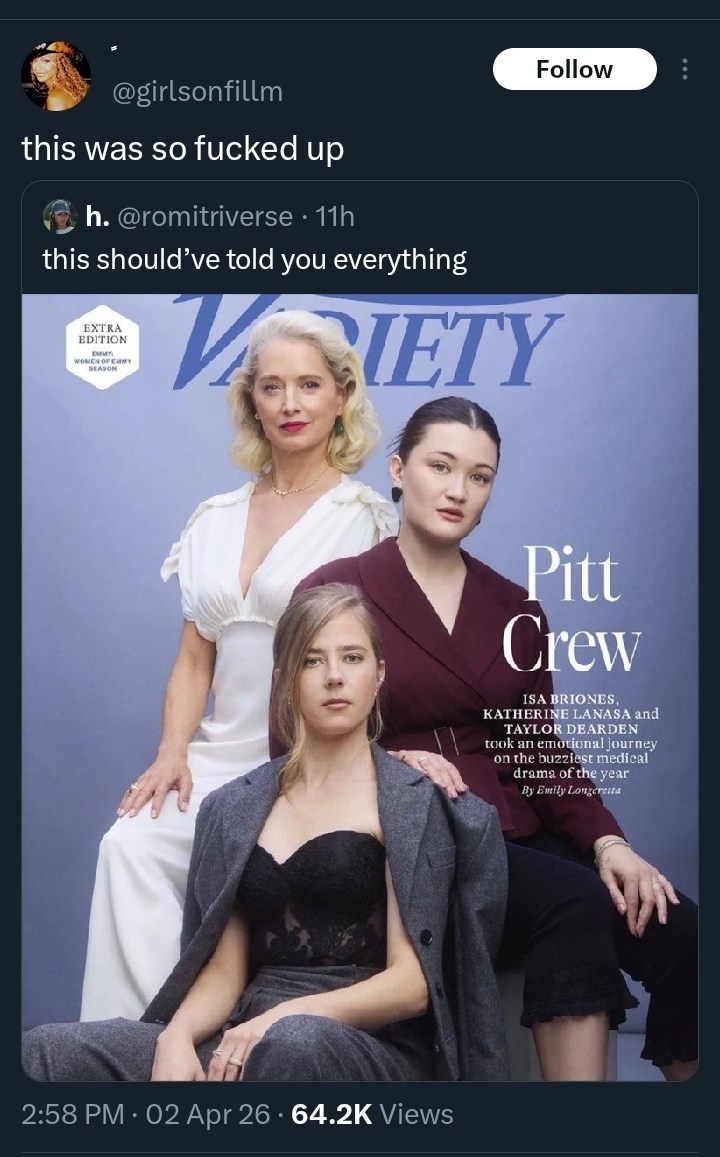Open the poster's profile avatar picture
720x1157 pixels.
[x=56, y=76]
